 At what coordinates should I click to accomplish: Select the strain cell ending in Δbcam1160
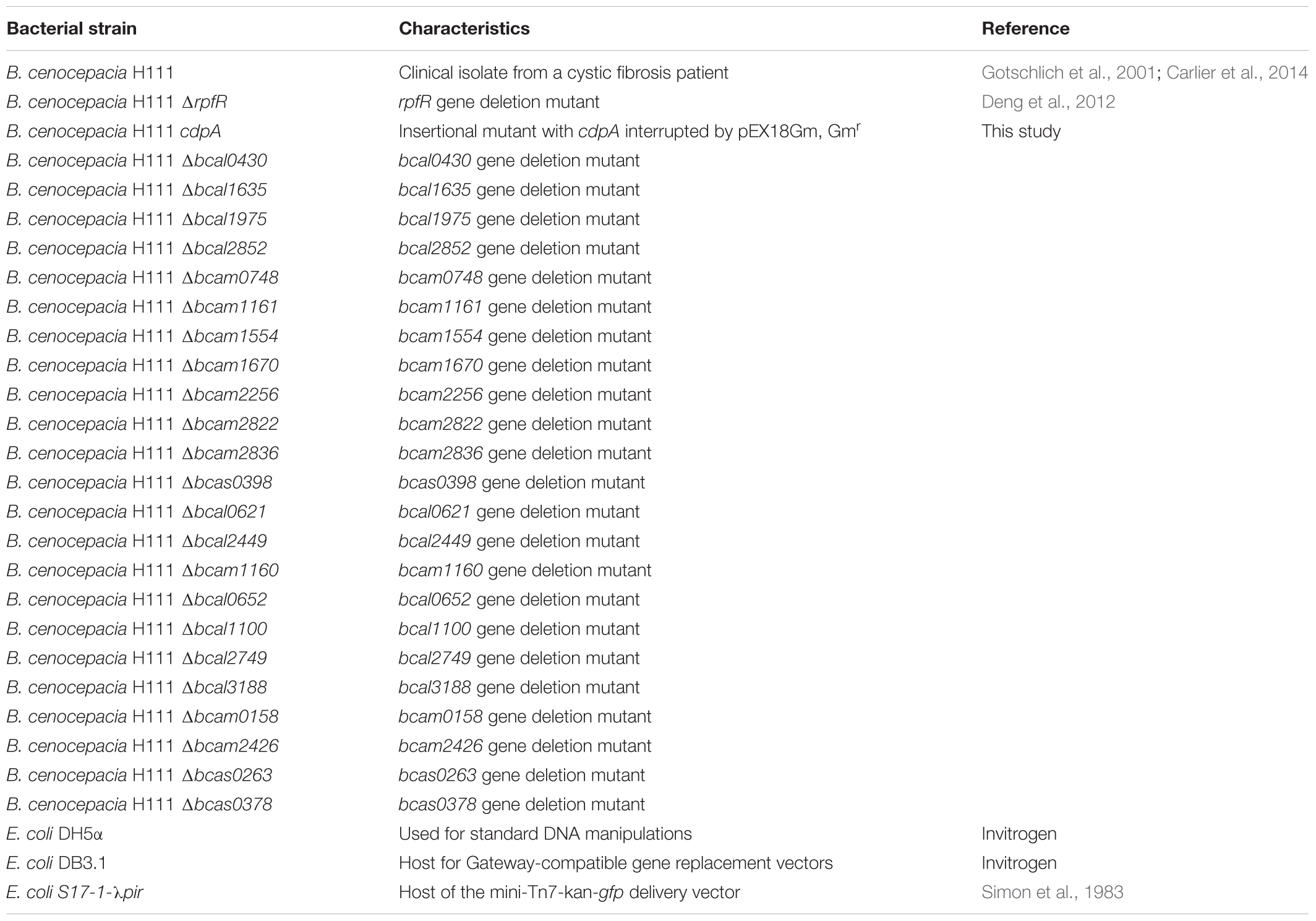point(142,570)
